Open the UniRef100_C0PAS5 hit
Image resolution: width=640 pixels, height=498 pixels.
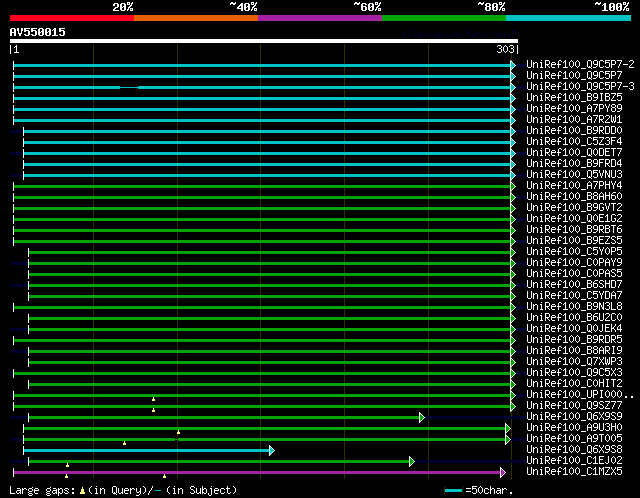(574, 273)
